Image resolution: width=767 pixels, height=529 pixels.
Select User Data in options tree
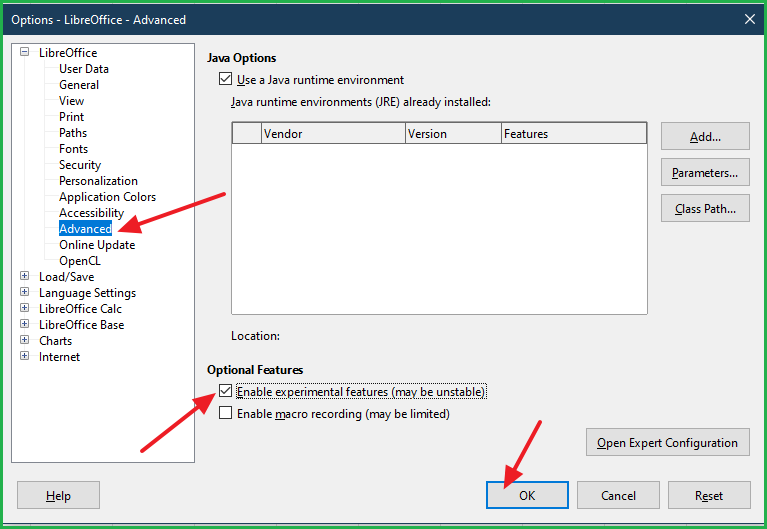point(84,69)
